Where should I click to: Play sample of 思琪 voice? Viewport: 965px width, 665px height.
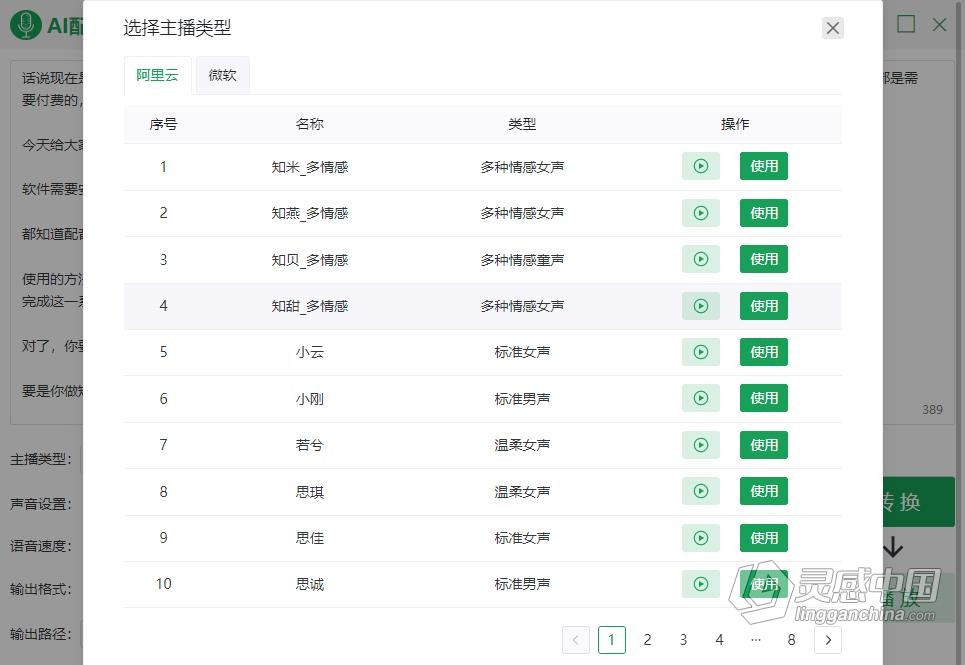(x=700, y=491)
